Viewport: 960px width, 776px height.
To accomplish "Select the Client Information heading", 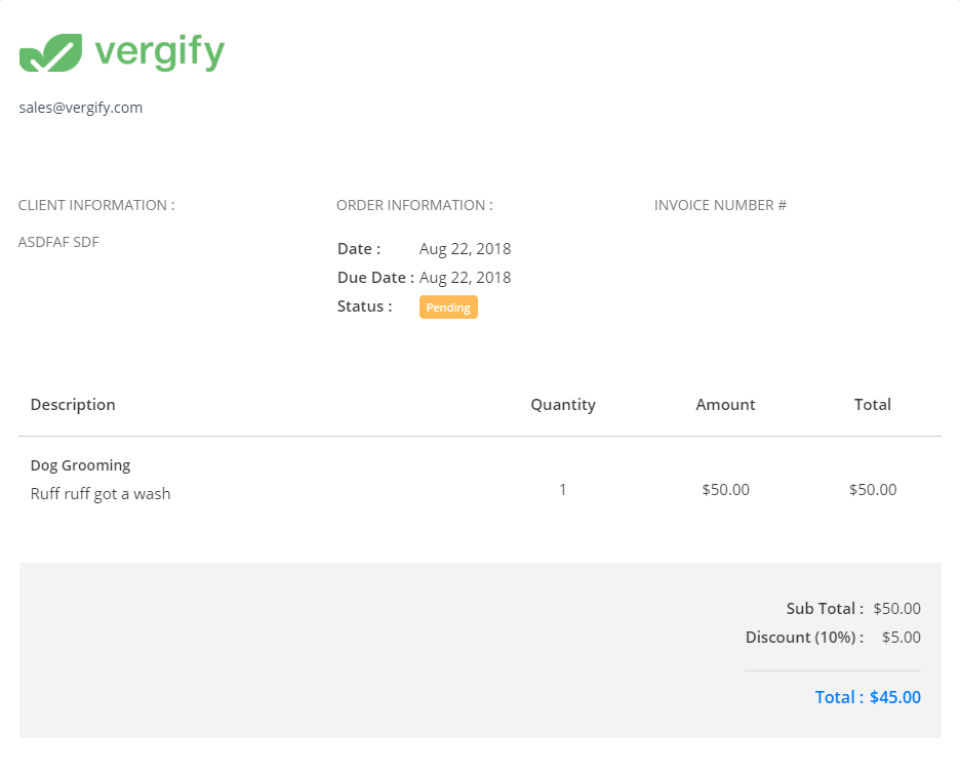I will (96, 205).
